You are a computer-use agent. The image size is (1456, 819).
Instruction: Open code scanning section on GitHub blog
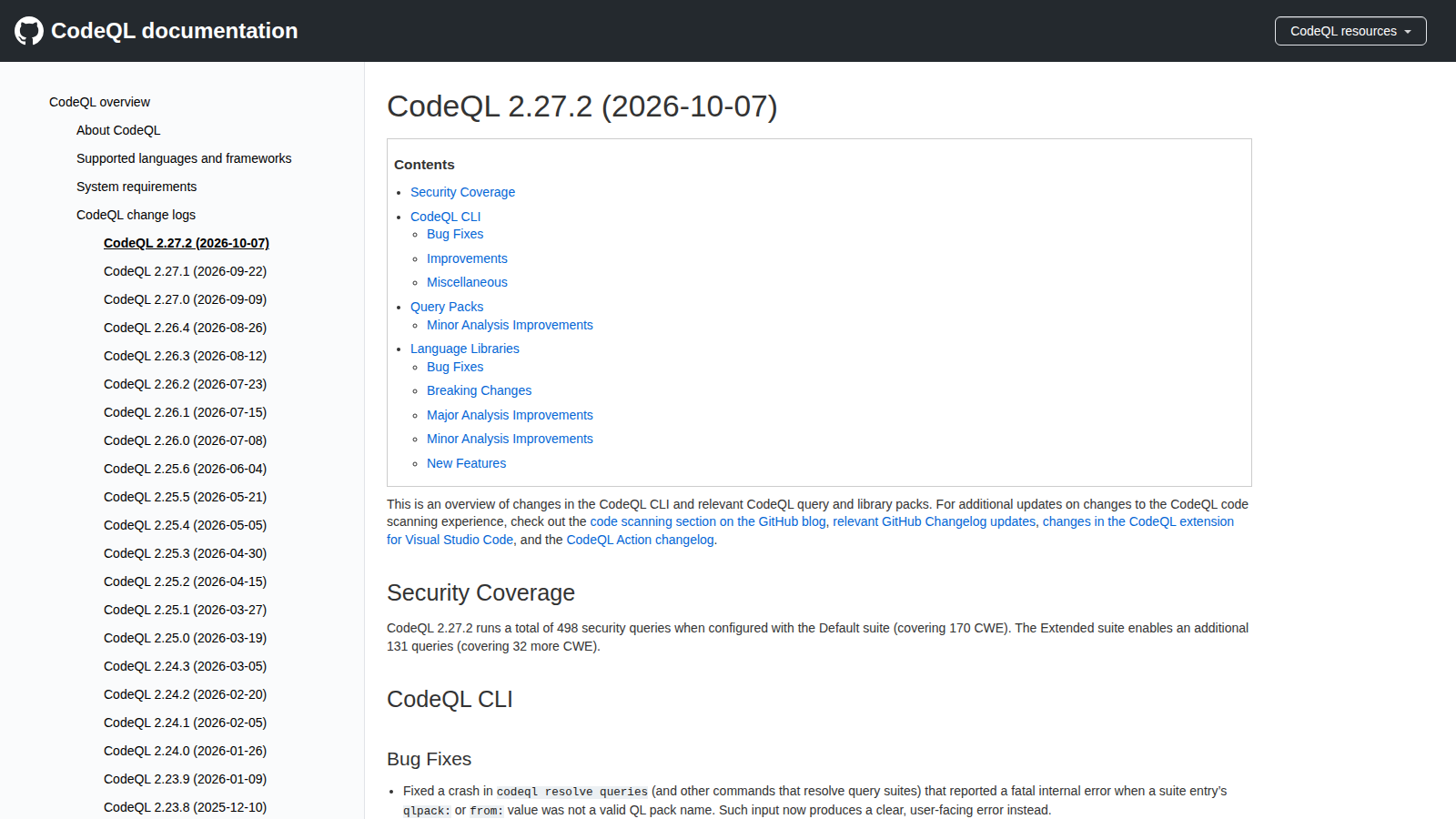[x=708, y=521]
